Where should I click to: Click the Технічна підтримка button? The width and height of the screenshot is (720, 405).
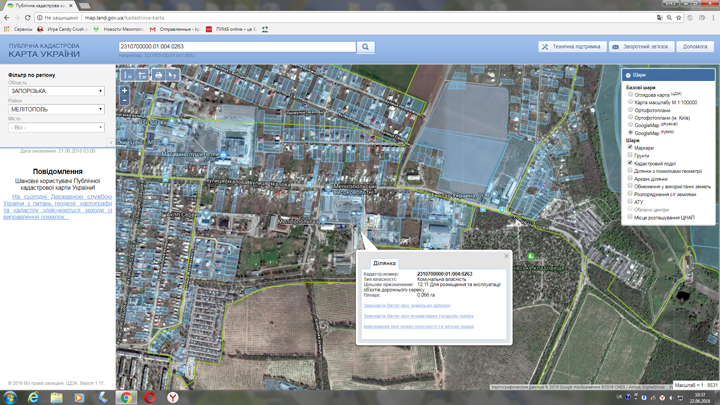pos(571,47)
